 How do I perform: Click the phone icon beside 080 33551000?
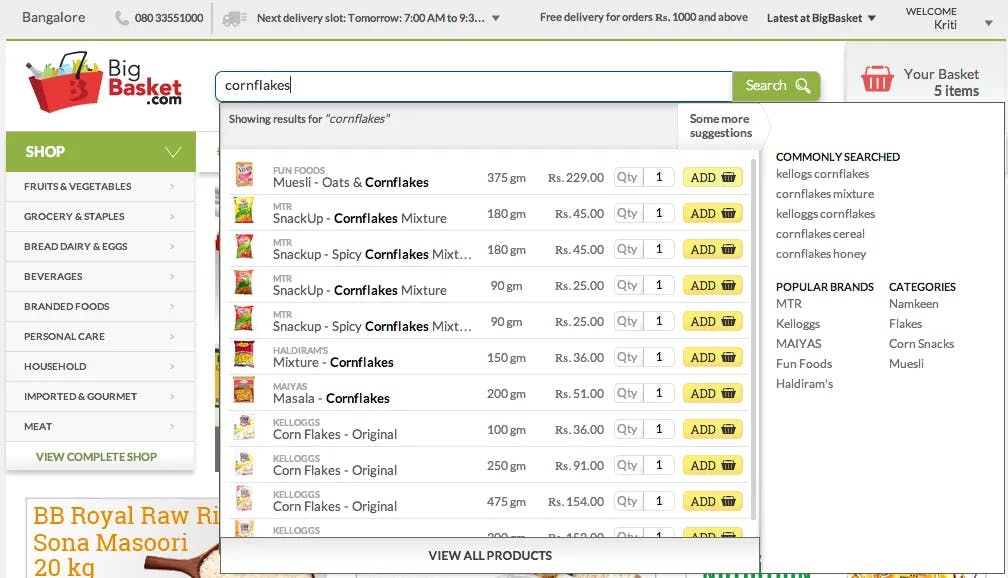point(122,18)
